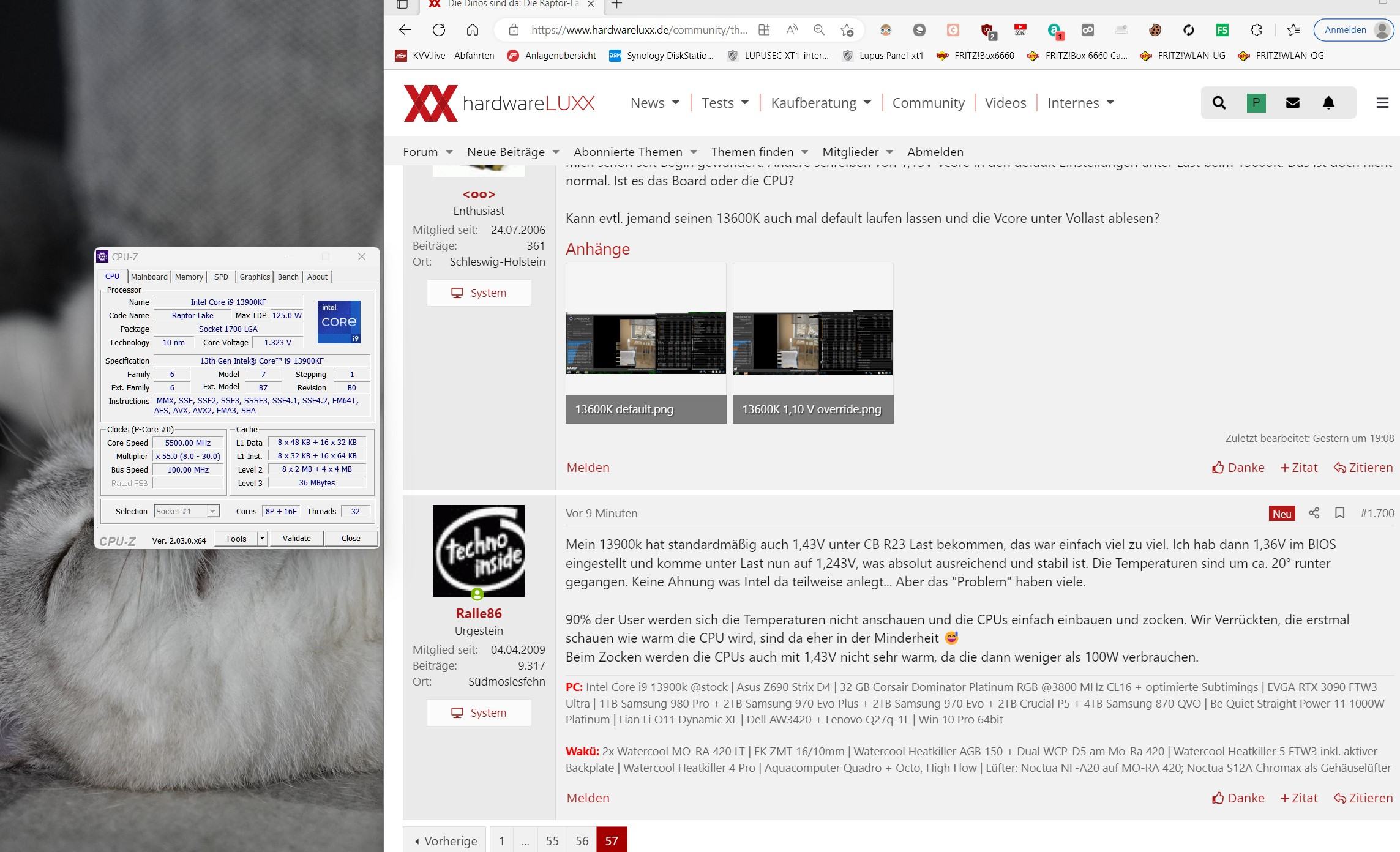Open the KVV.live Abfahrten bookmark
The image size is (1400, 852).
pos(445,56)
